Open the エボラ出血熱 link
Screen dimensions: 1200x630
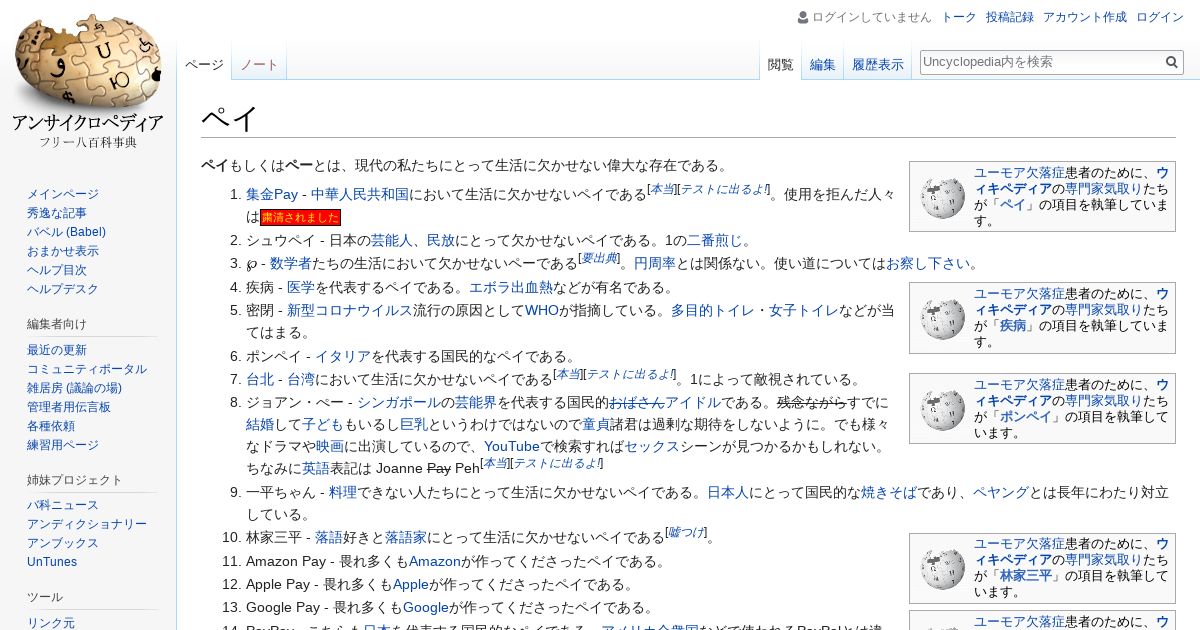point(510,287)
